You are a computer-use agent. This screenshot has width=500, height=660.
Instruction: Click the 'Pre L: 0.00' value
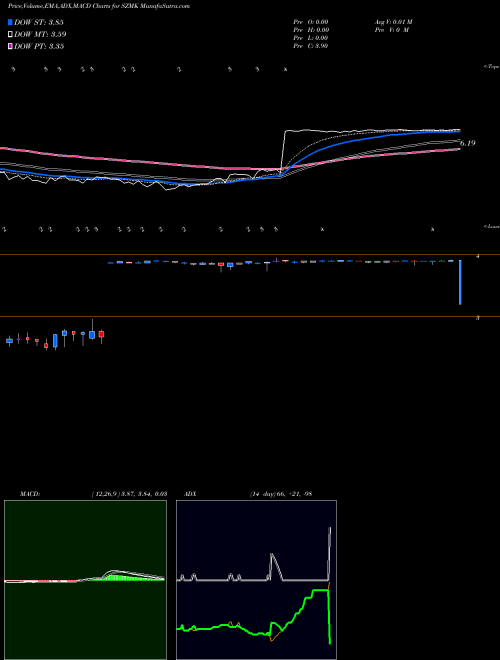pos(311,38)
